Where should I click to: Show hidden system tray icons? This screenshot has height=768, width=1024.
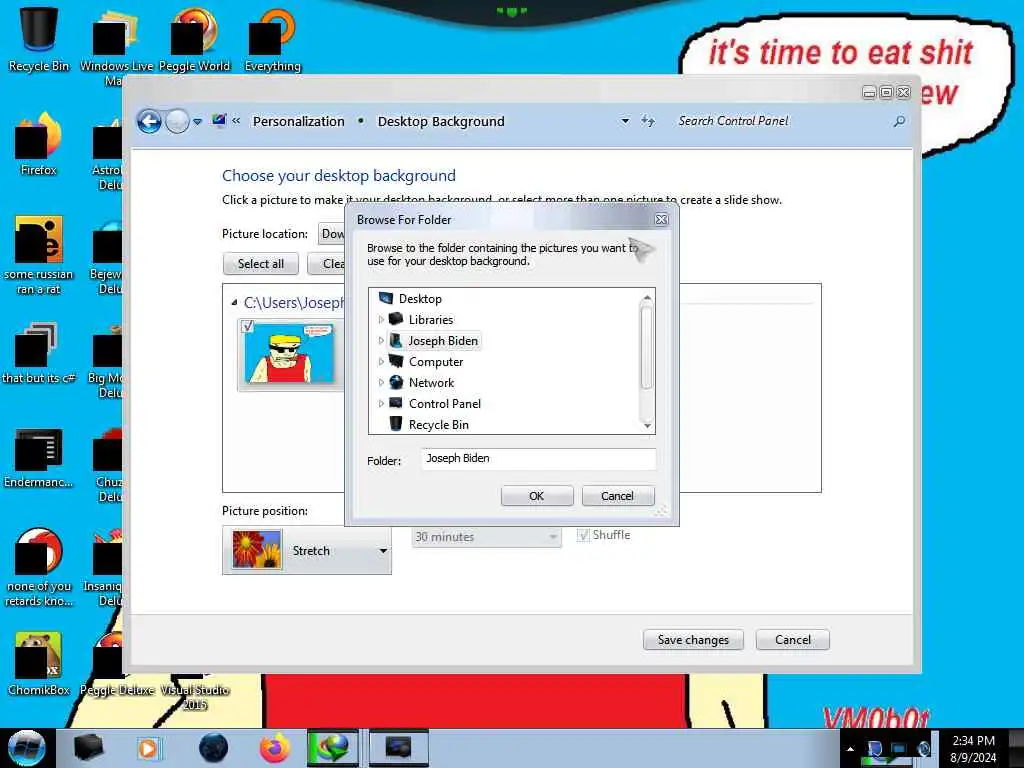pos(850,749)
